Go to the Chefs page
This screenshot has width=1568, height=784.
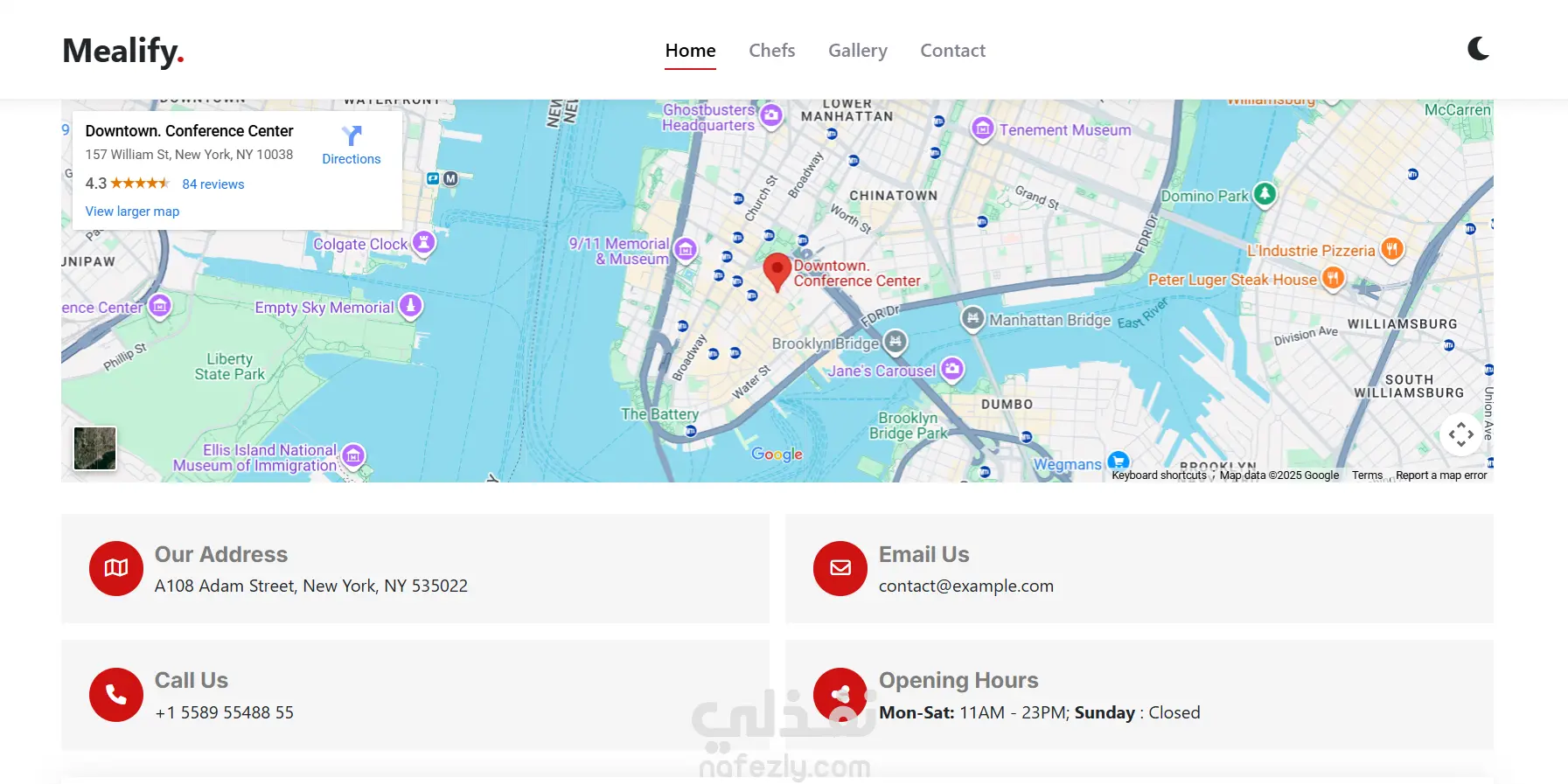771,51
